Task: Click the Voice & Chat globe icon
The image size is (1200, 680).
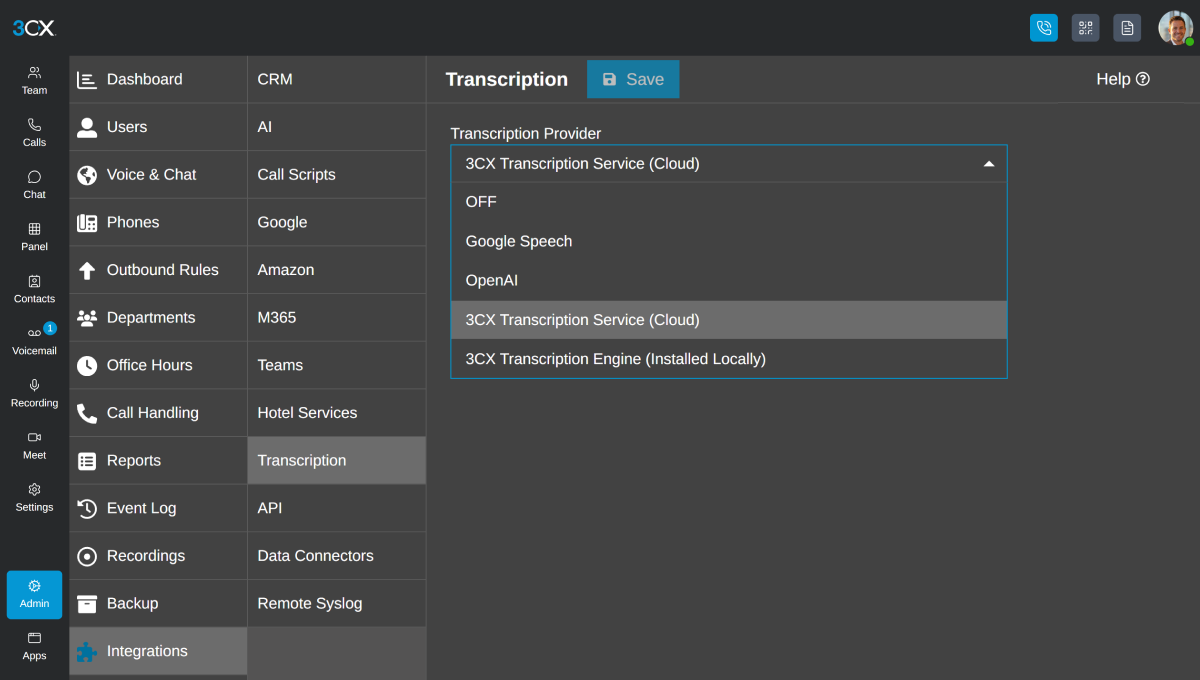Action: click(87, 175)
